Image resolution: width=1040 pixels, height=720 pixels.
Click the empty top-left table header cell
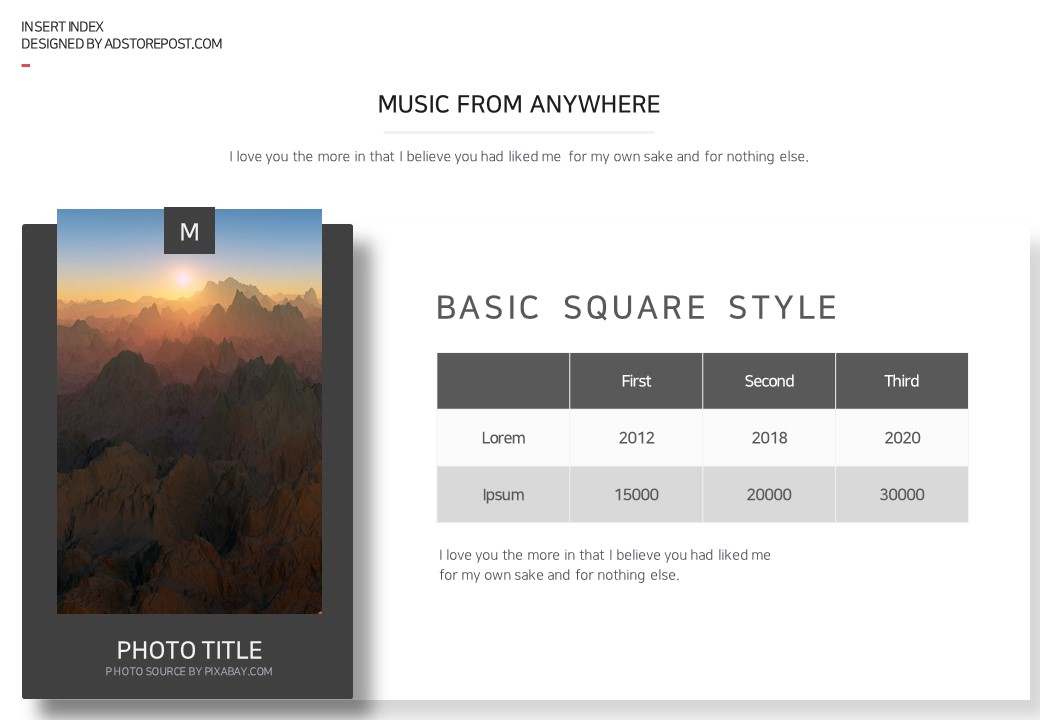tap(503, 381)
